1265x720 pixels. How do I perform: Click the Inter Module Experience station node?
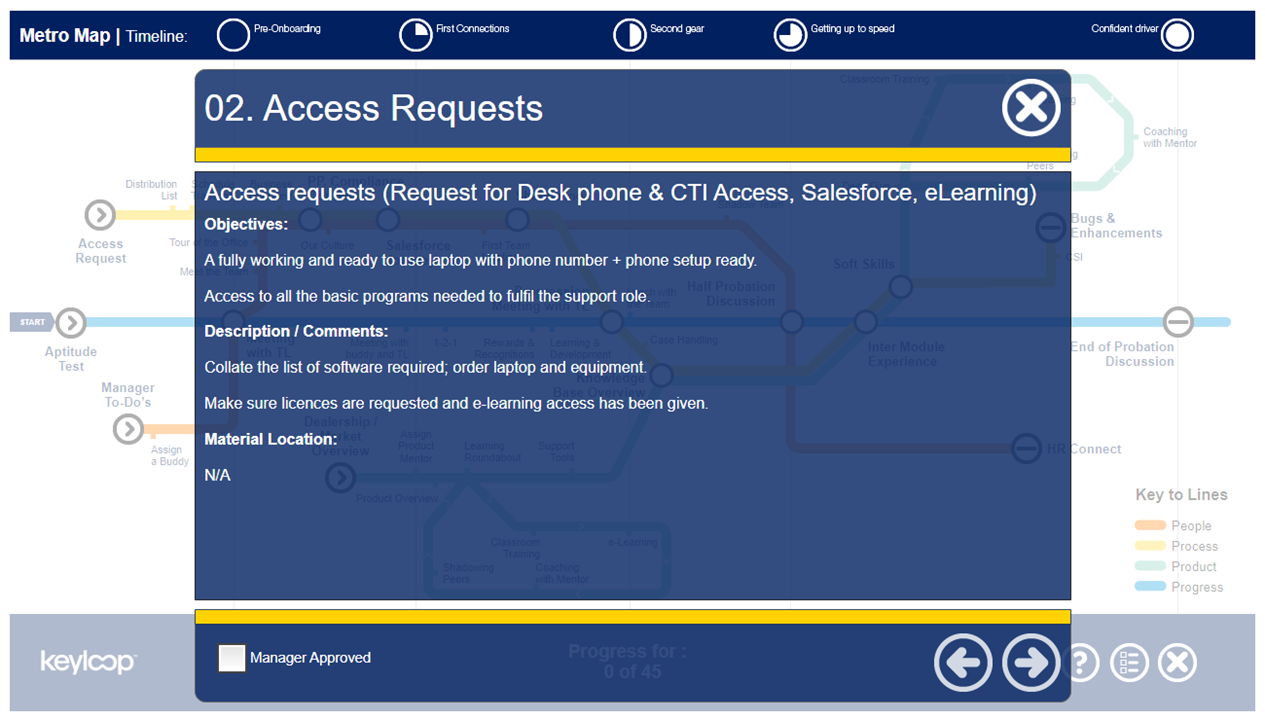[x=866, y=322]
